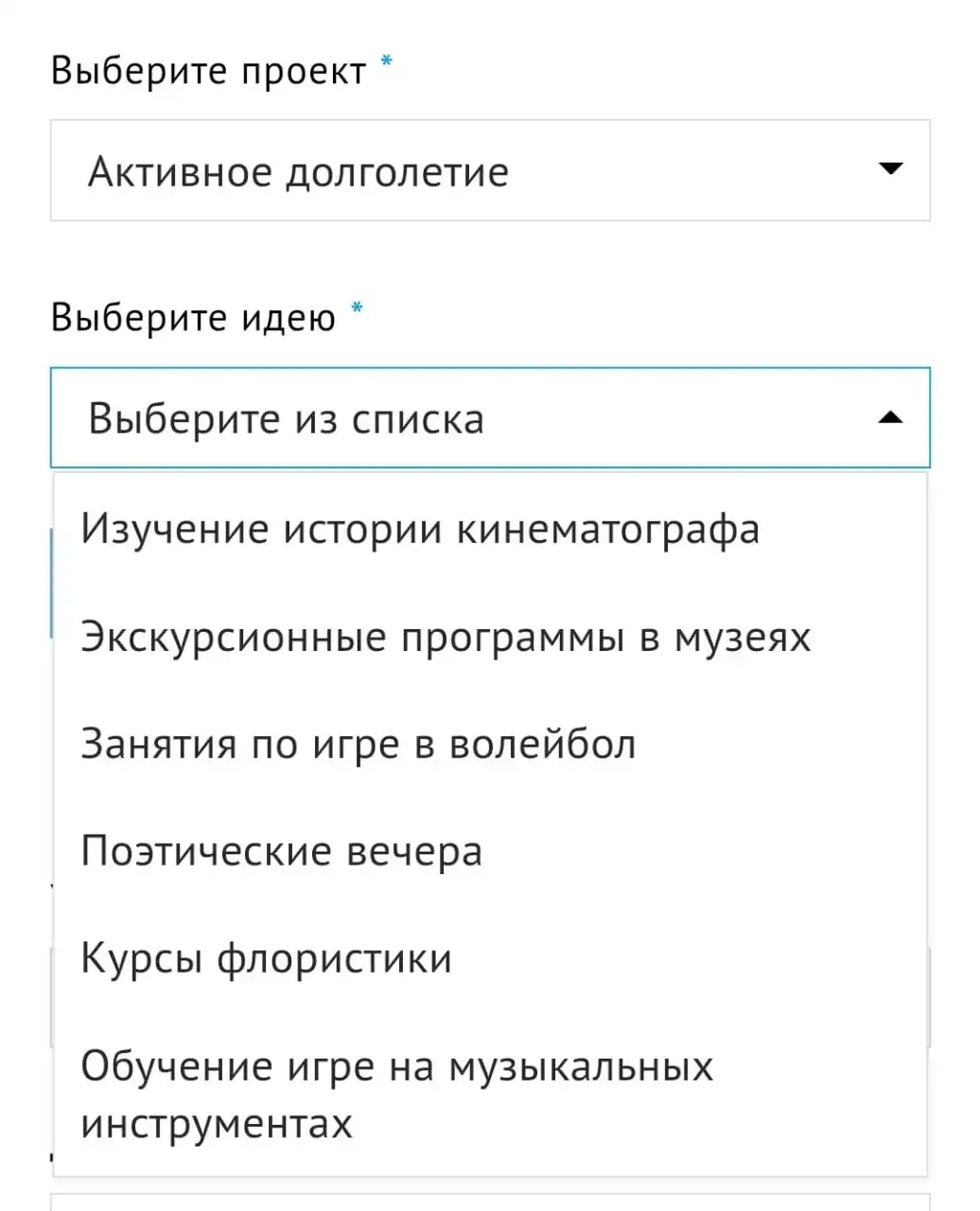
Task: Click the blank area between the project and idea fields
Action: click(x=490, y=257)
